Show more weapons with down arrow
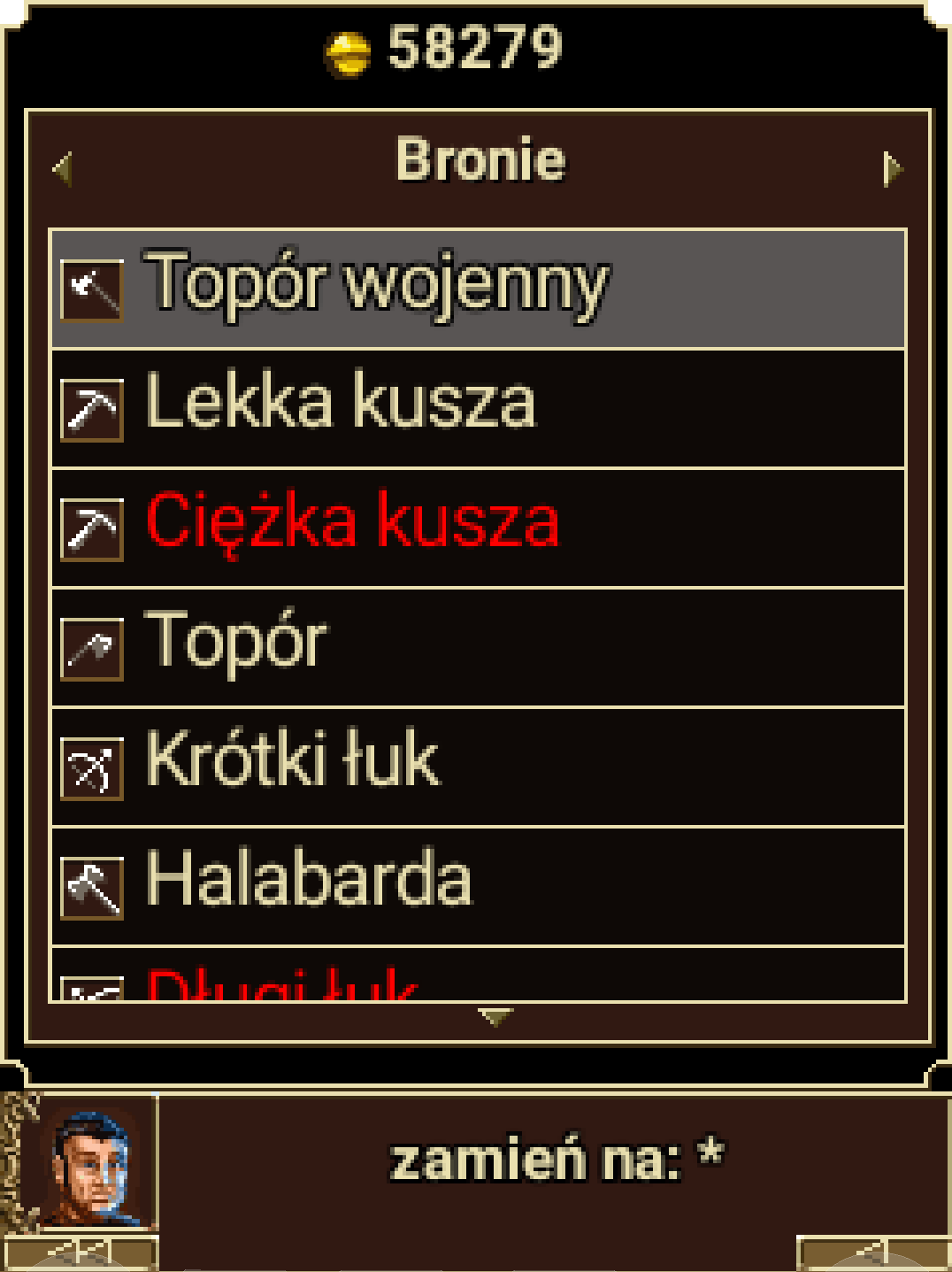 point(495,1017)
